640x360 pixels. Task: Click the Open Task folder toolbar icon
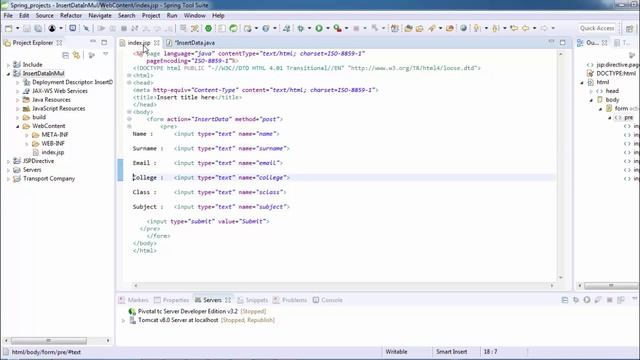(420, 28)
